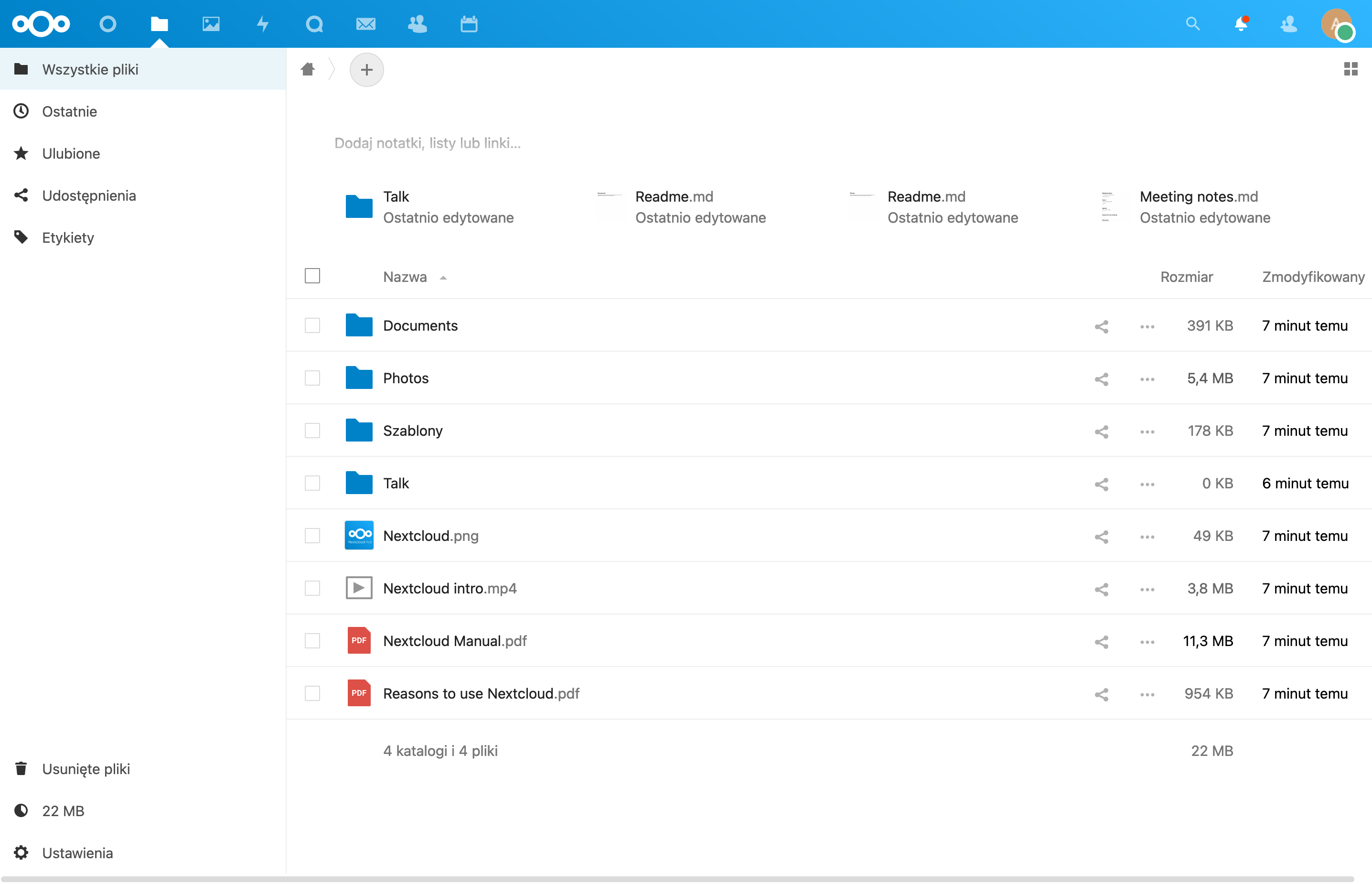The image size is (1372, 884).
Task: Share Nextcloud intro.mp4 file
Action: point(1101,589)
